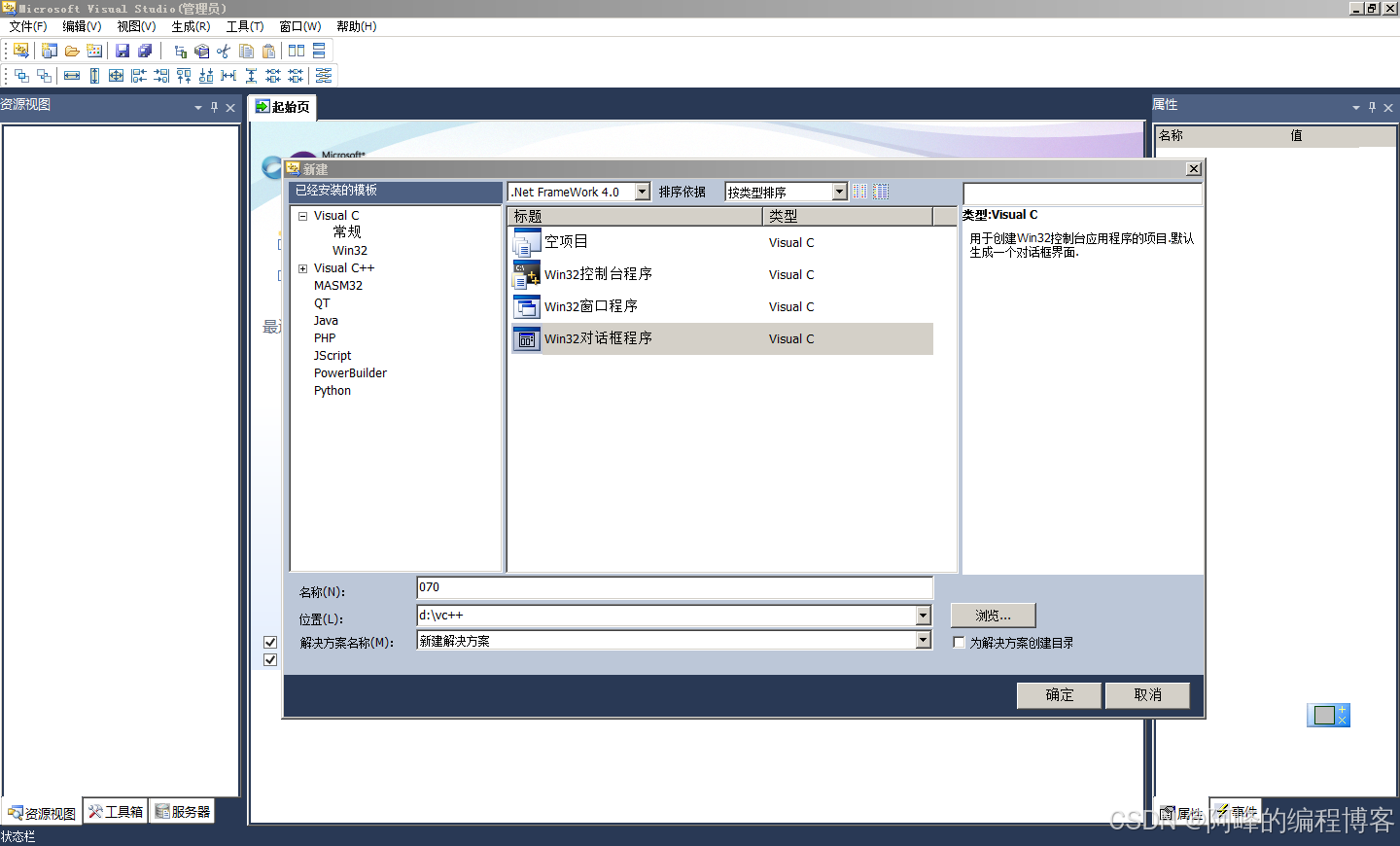
Task: Click the make same height icon
Action: (94, 75)
